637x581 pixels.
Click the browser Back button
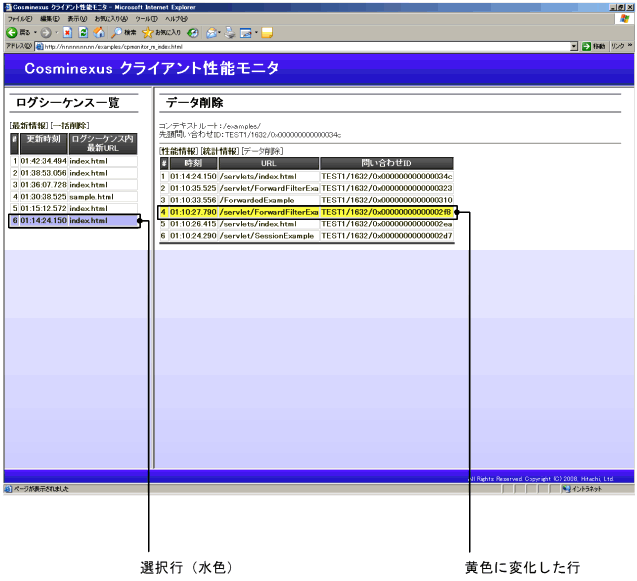click(x=18, y=33)
